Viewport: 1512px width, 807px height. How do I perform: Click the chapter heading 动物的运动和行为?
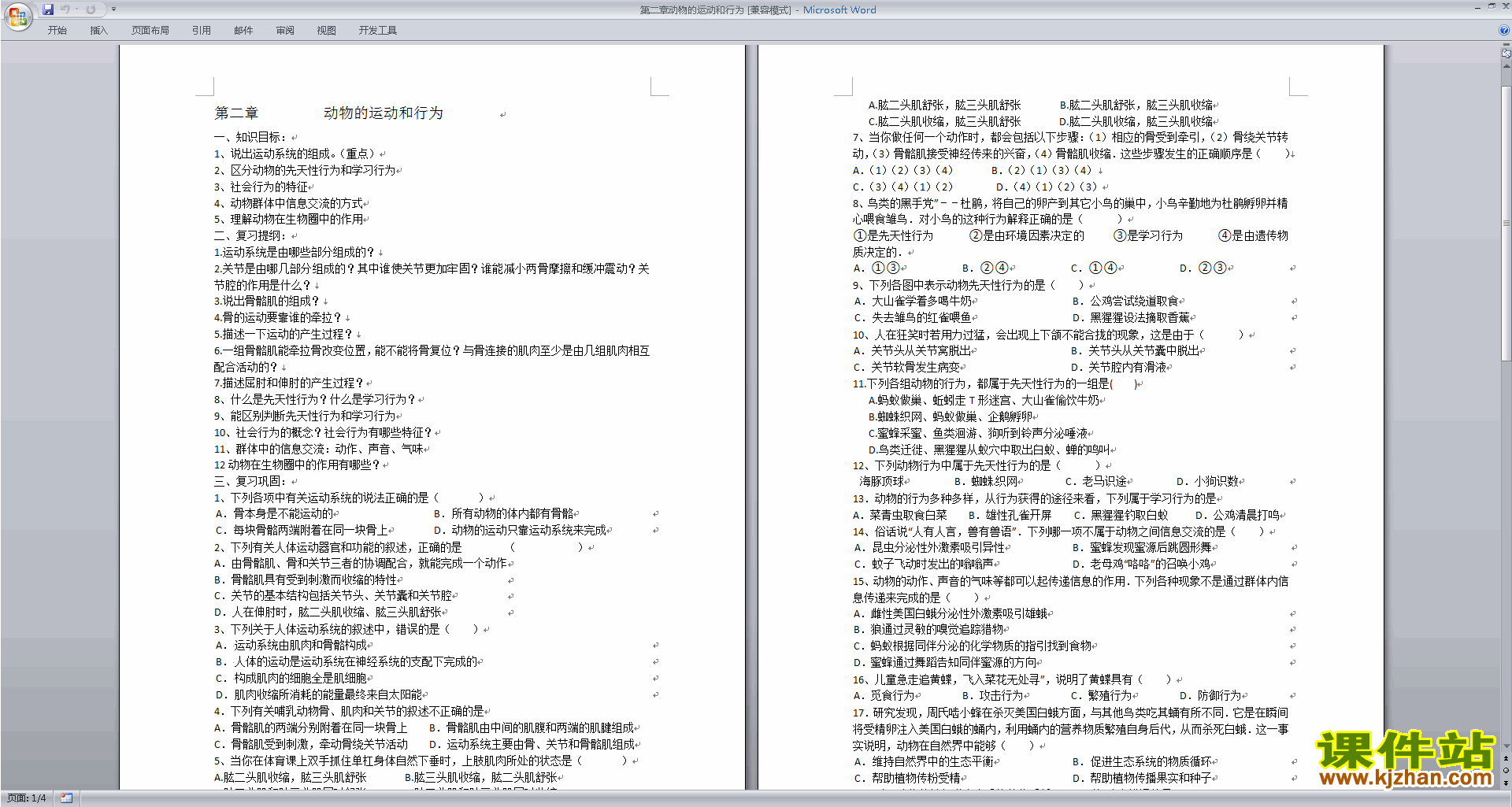(x=384, y=113)
